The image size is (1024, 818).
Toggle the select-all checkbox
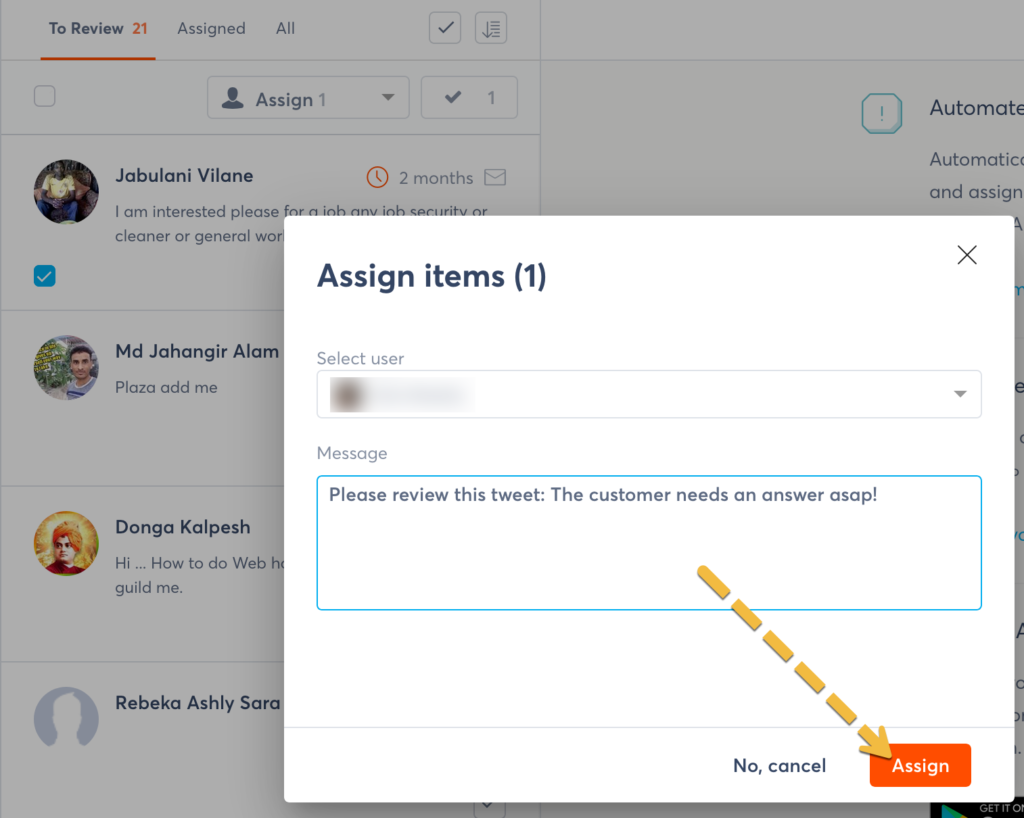click(45, 97)
